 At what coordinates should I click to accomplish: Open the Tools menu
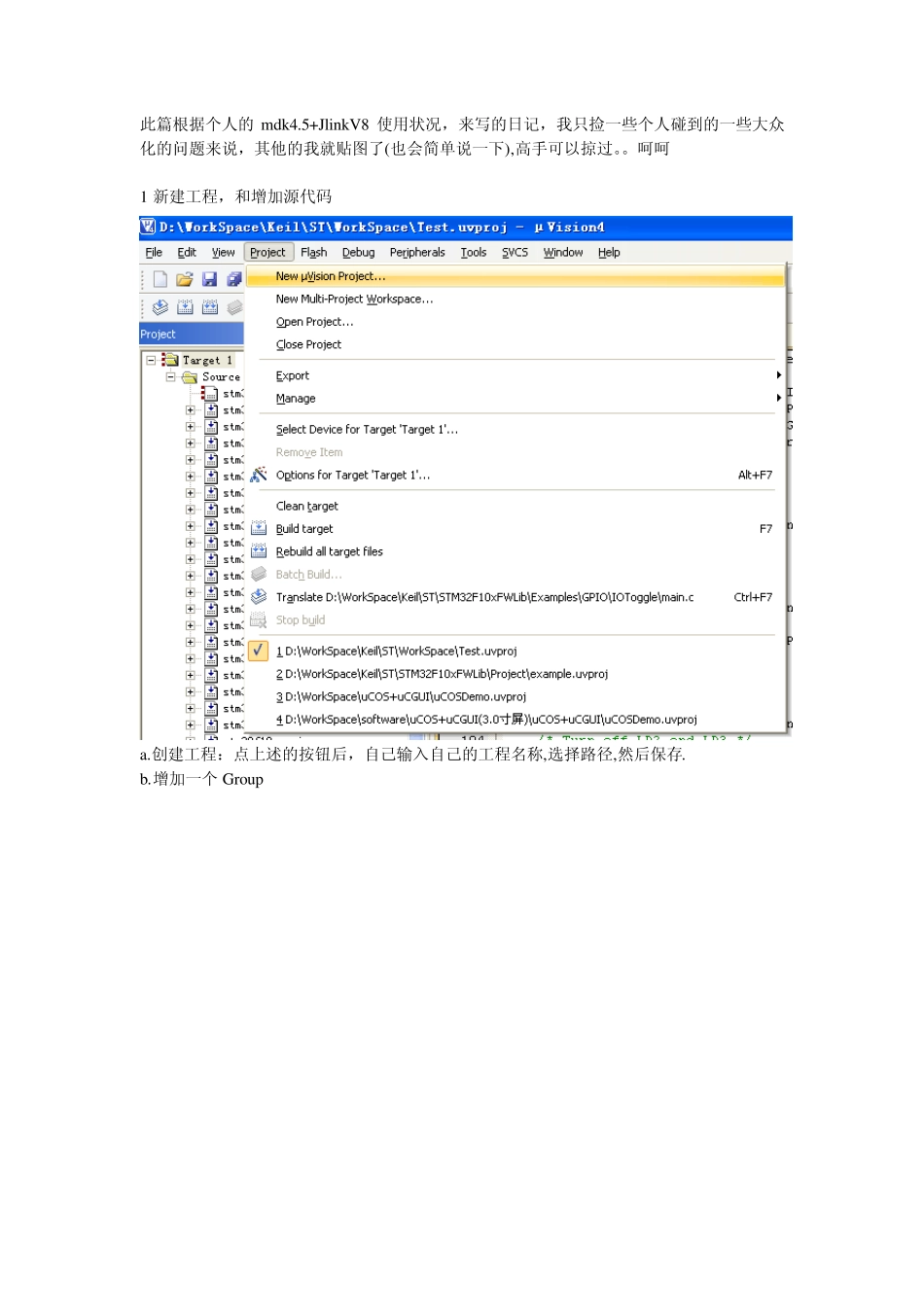(474, 252)
